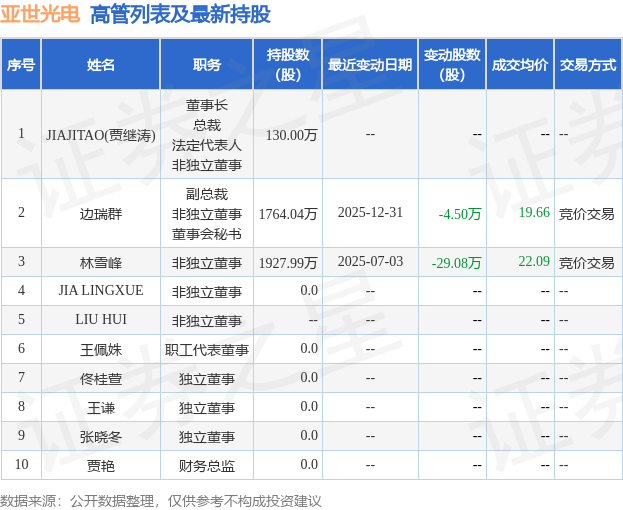The width and height of the screenshot is (623, 510).
Task: Select the 最近变动日期 column header
Action: click(x=370, y=64)
